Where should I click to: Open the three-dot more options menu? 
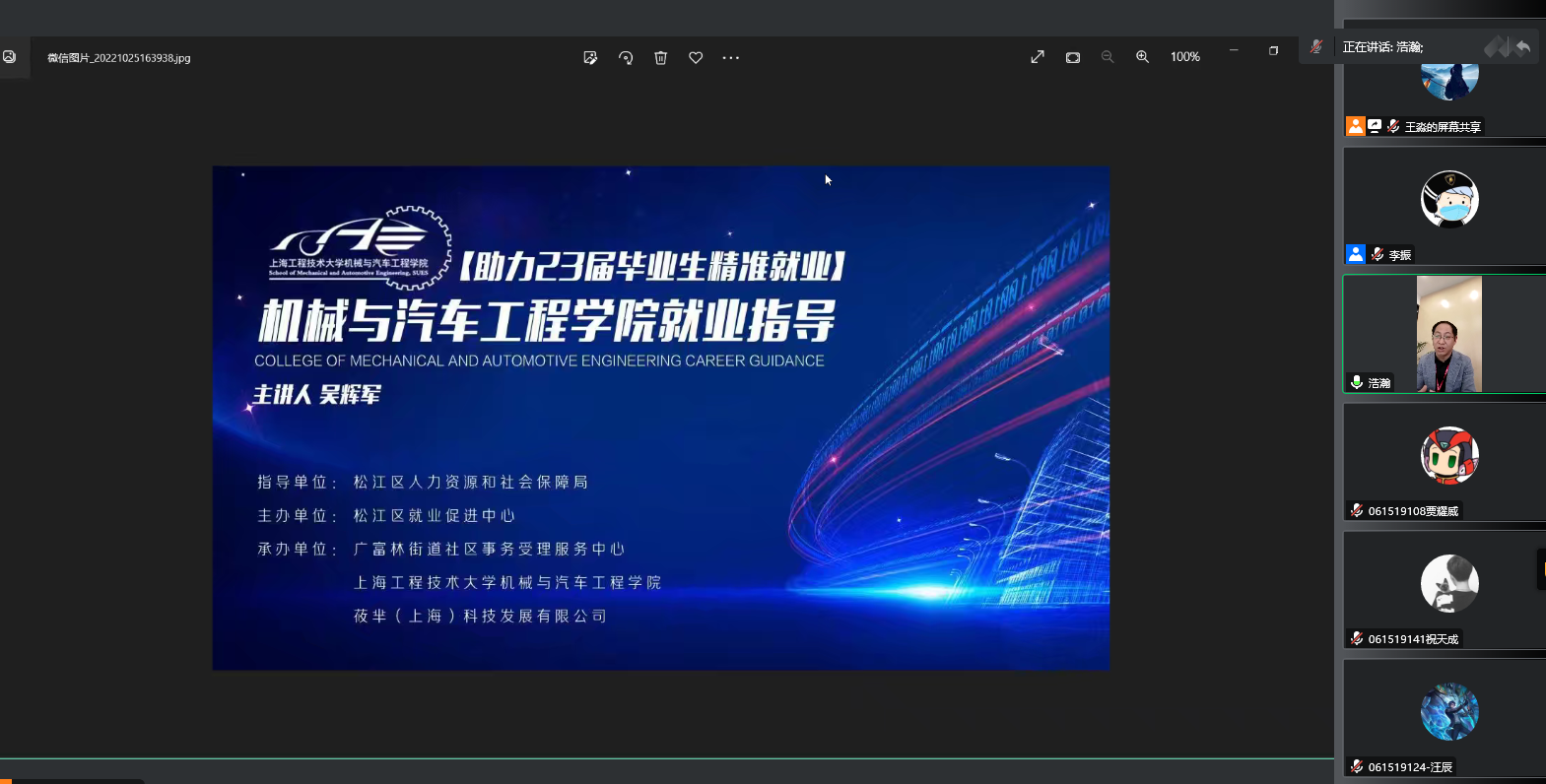tap(730, 58)
